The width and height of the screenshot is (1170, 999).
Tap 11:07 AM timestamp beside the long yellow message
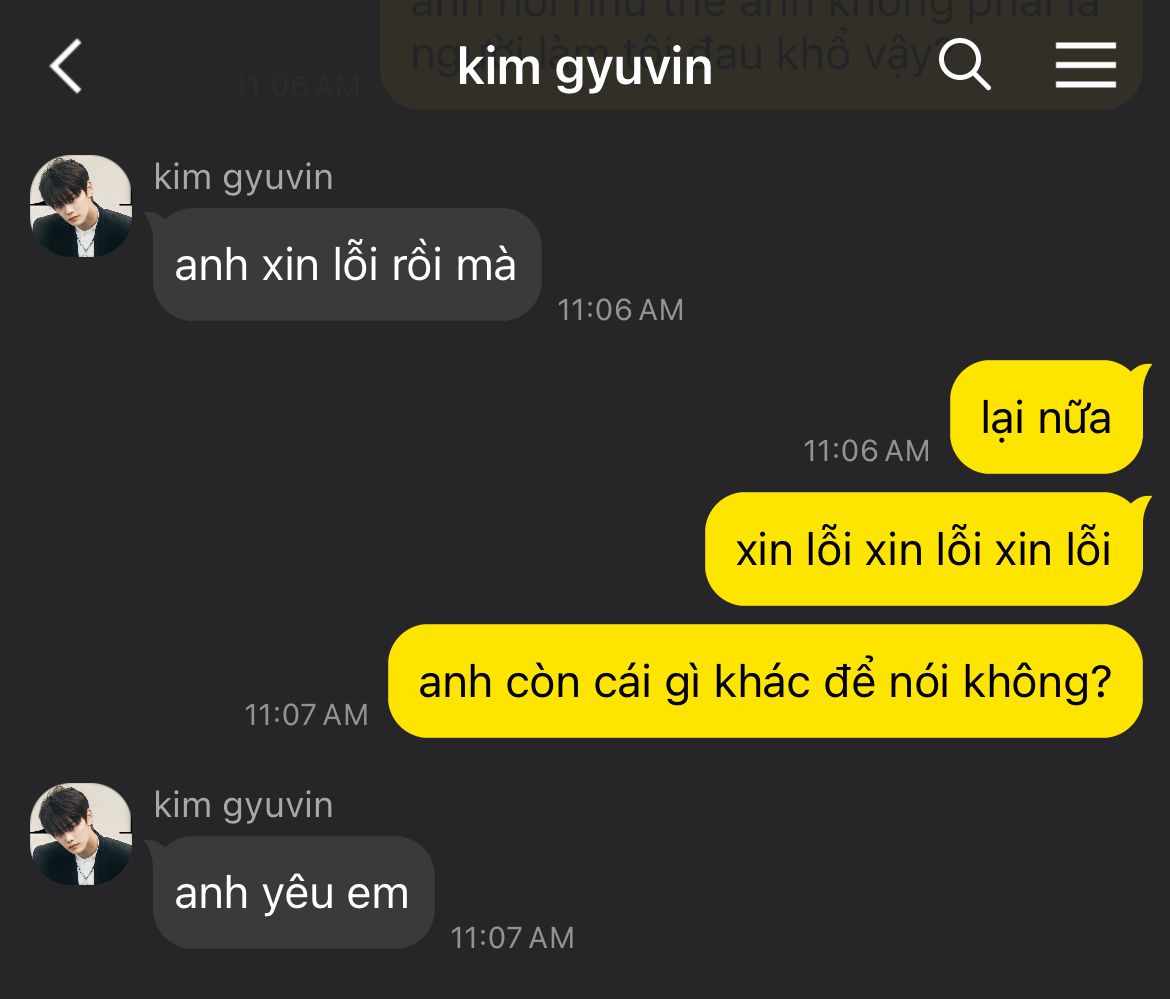[307, 715]
